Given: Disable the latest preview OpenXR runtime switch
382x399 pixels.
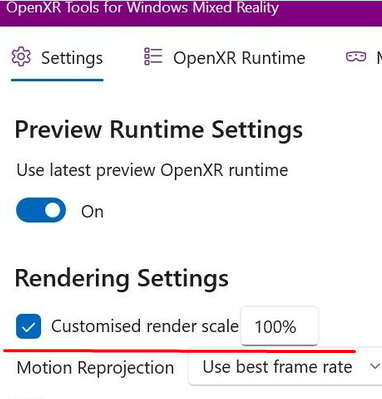Looking at the screenshot, I should (x=41, y=210).
